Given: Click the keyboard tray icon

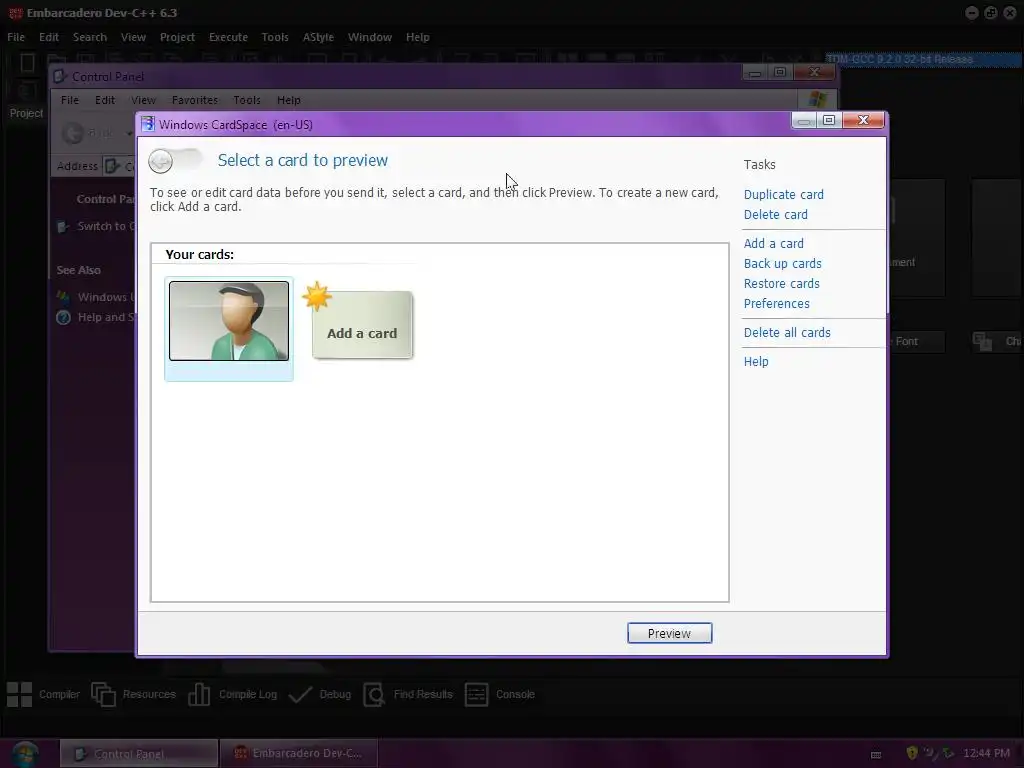Looking at the screenshot, I should pyautogui.click(x=876, y=754).
